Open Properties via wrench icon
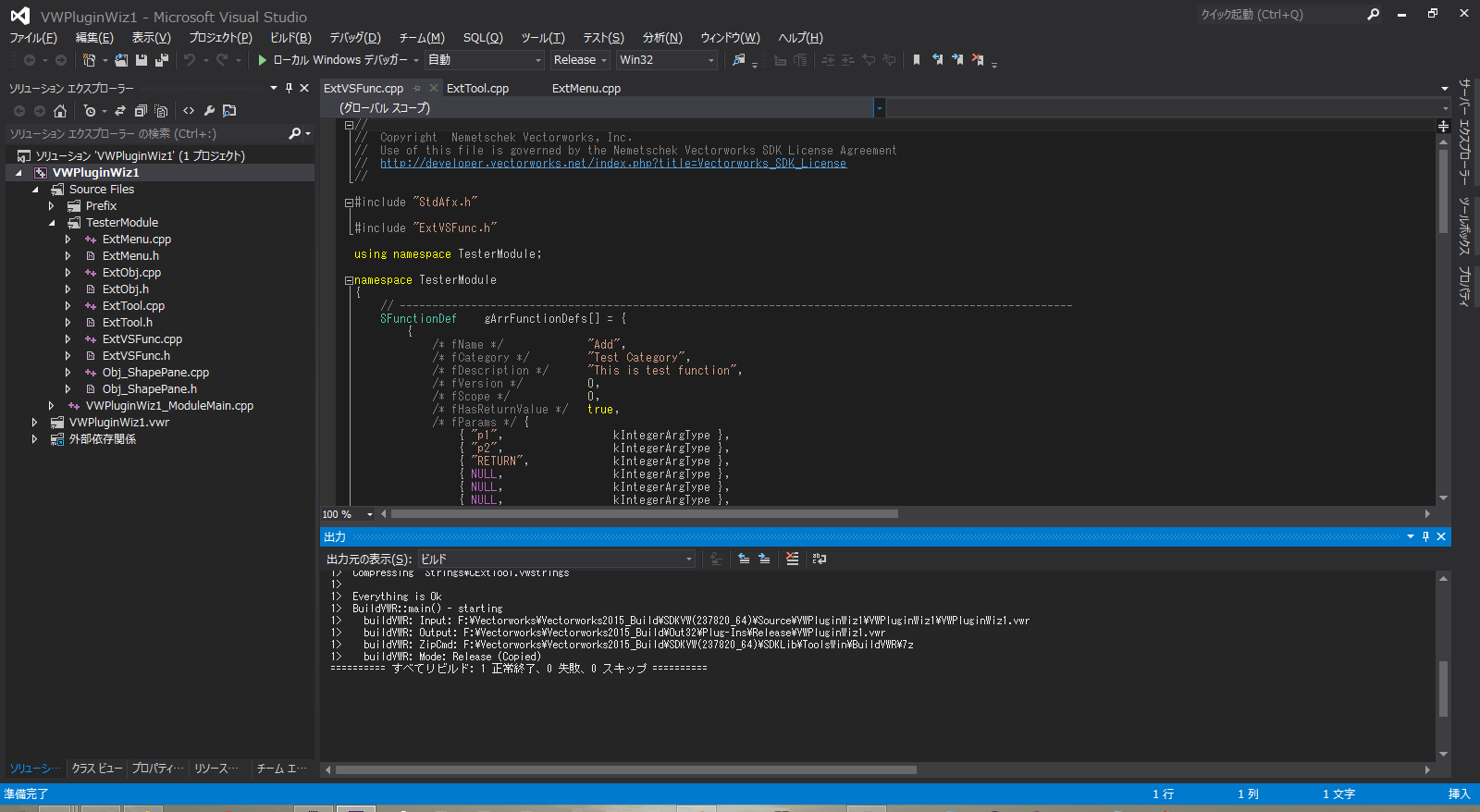The image size is (1480, 812). point(209,111)
